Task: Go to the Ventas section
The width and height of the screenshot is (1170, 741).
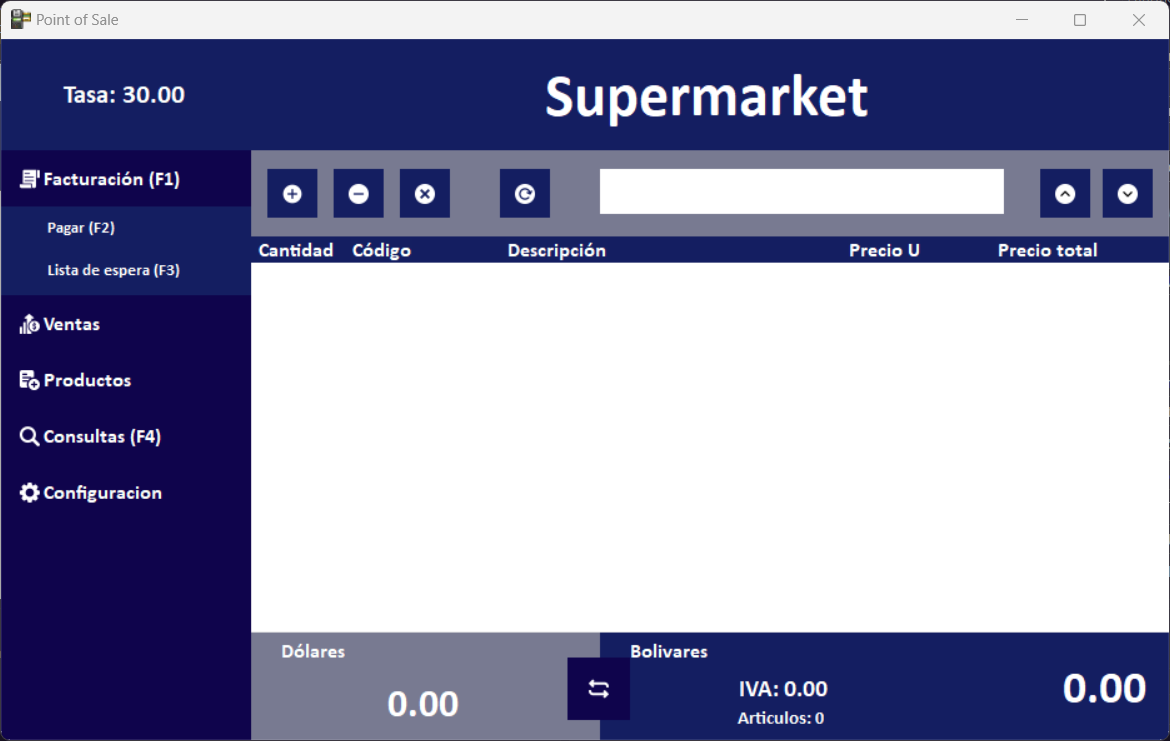Action: click(71, 325)
